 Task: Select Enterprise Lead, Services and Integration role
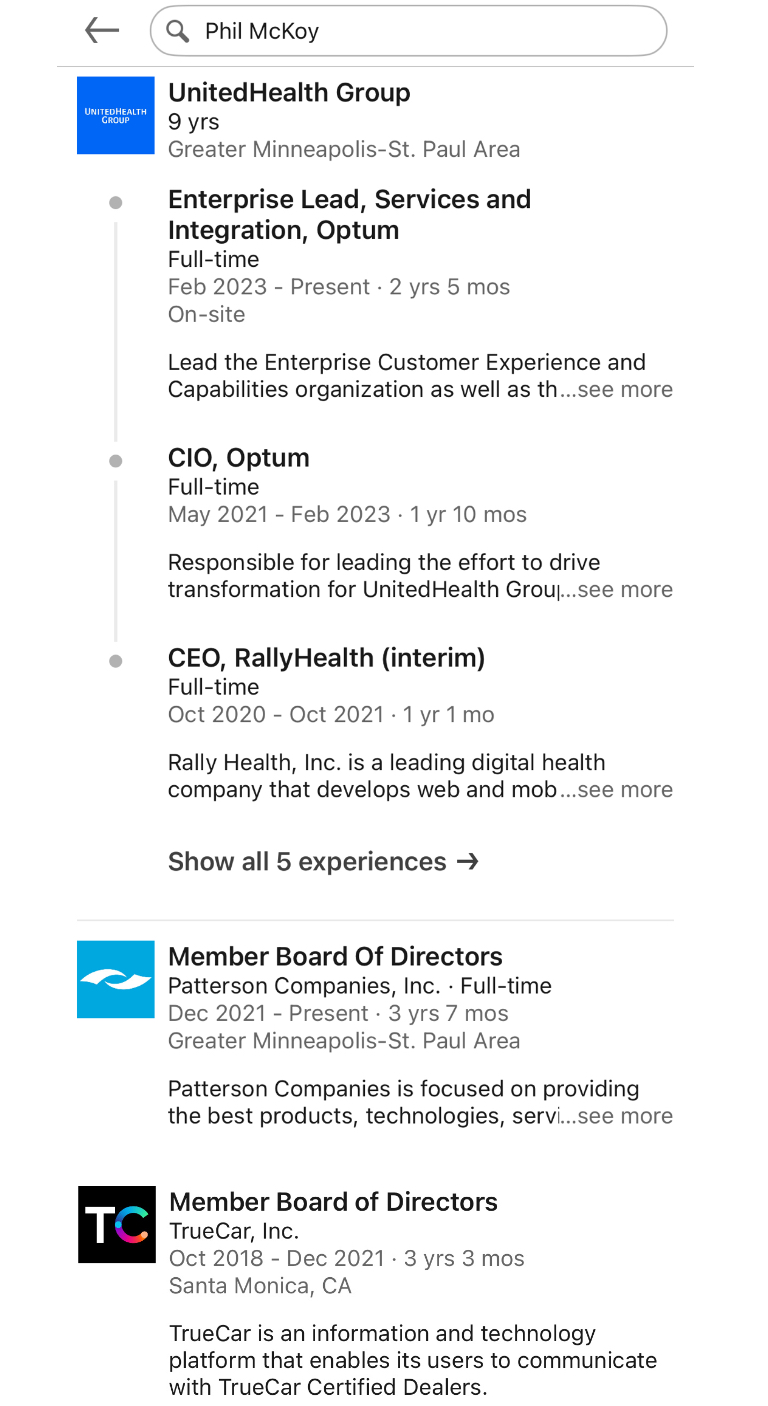[349, 214]
